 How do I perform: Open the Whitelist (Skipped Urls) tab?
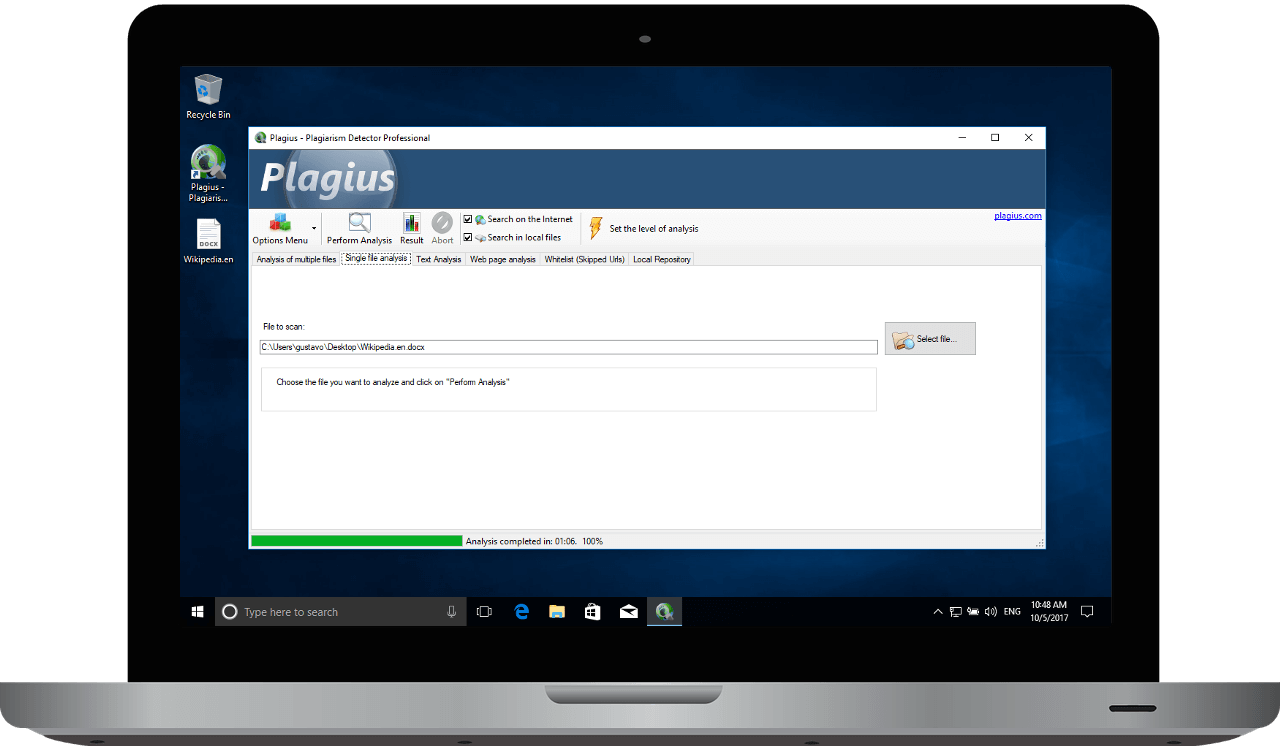coord(584,259)
